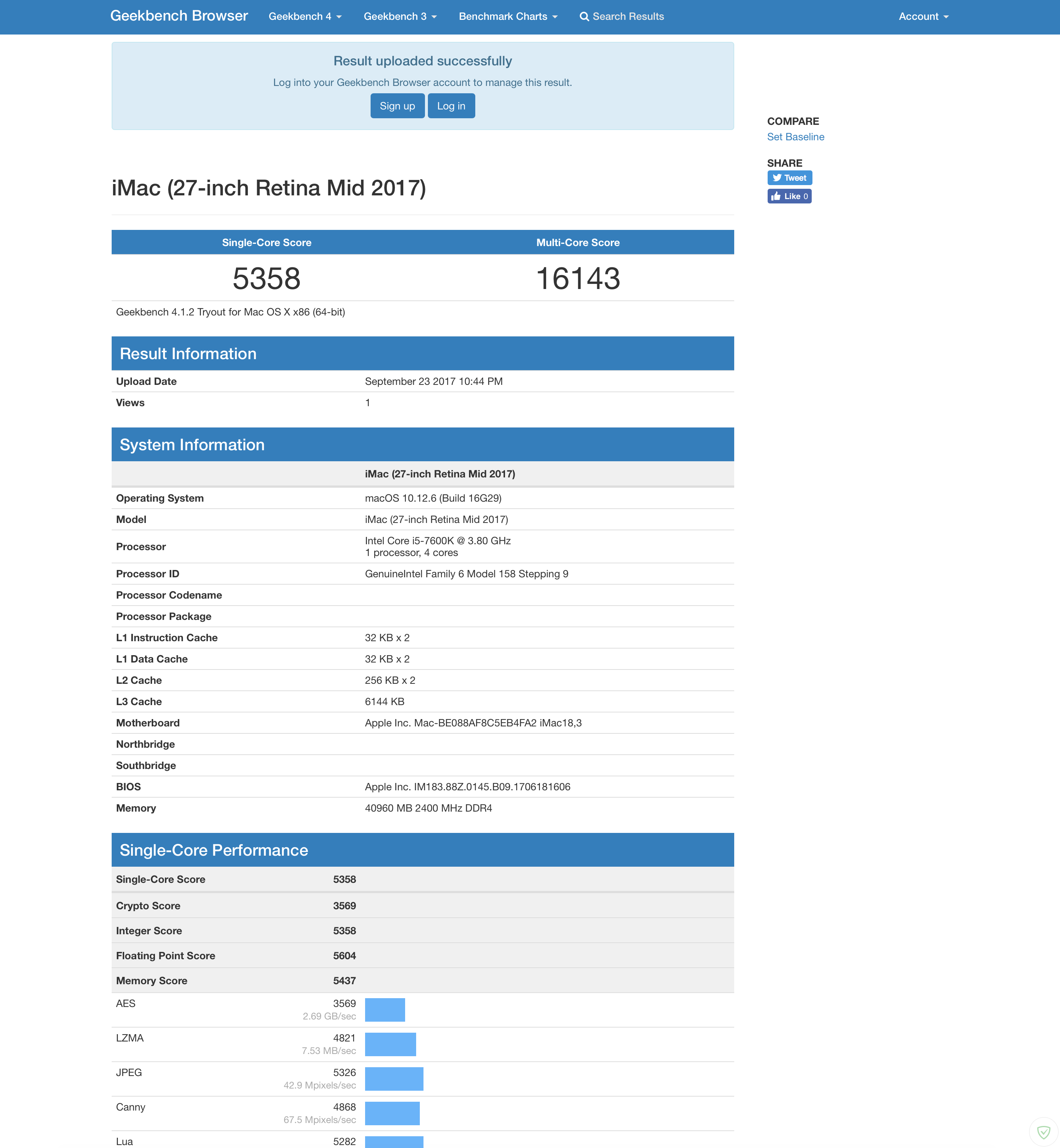Open Search Results in navbar
This screenshot has width=1060, height=1148.
622,17
